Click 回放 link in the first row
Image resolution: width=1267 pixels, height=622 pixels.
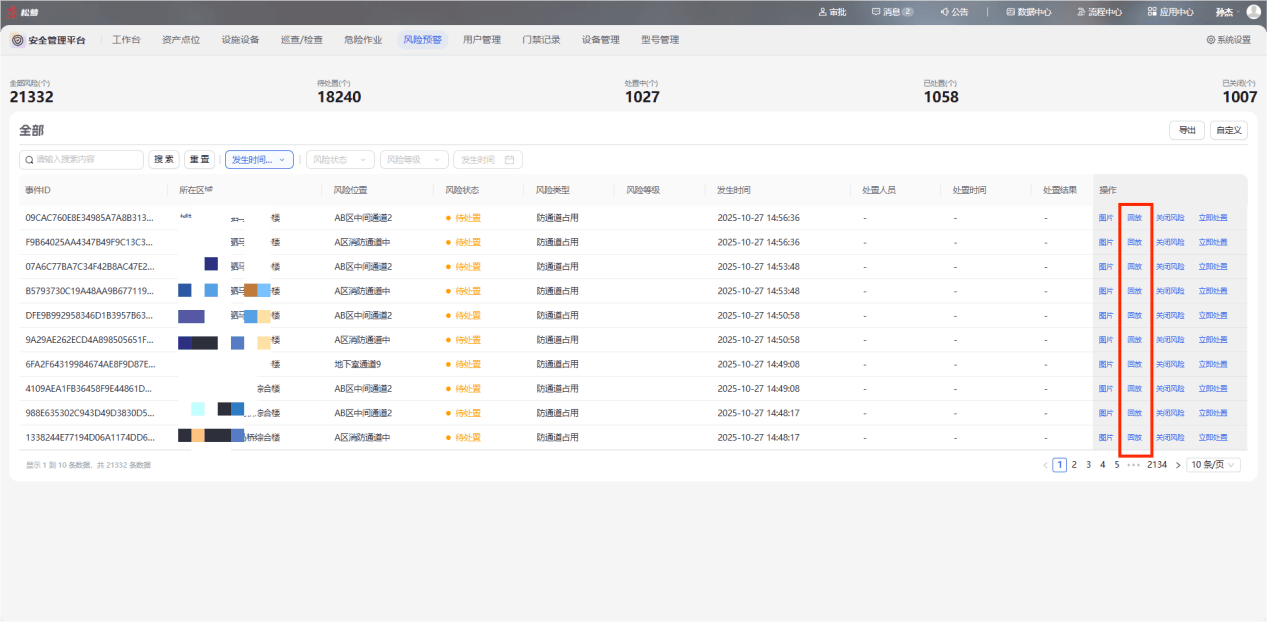[1134, 217]
